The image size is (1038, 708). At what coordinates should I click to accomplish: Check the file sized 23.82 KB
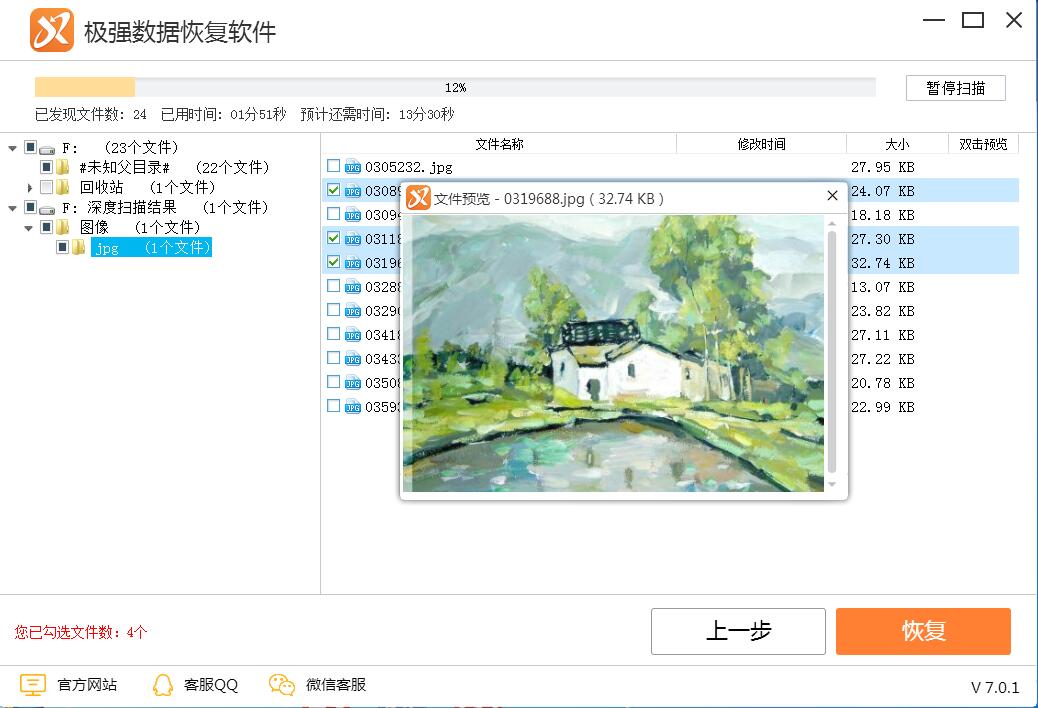334,310
